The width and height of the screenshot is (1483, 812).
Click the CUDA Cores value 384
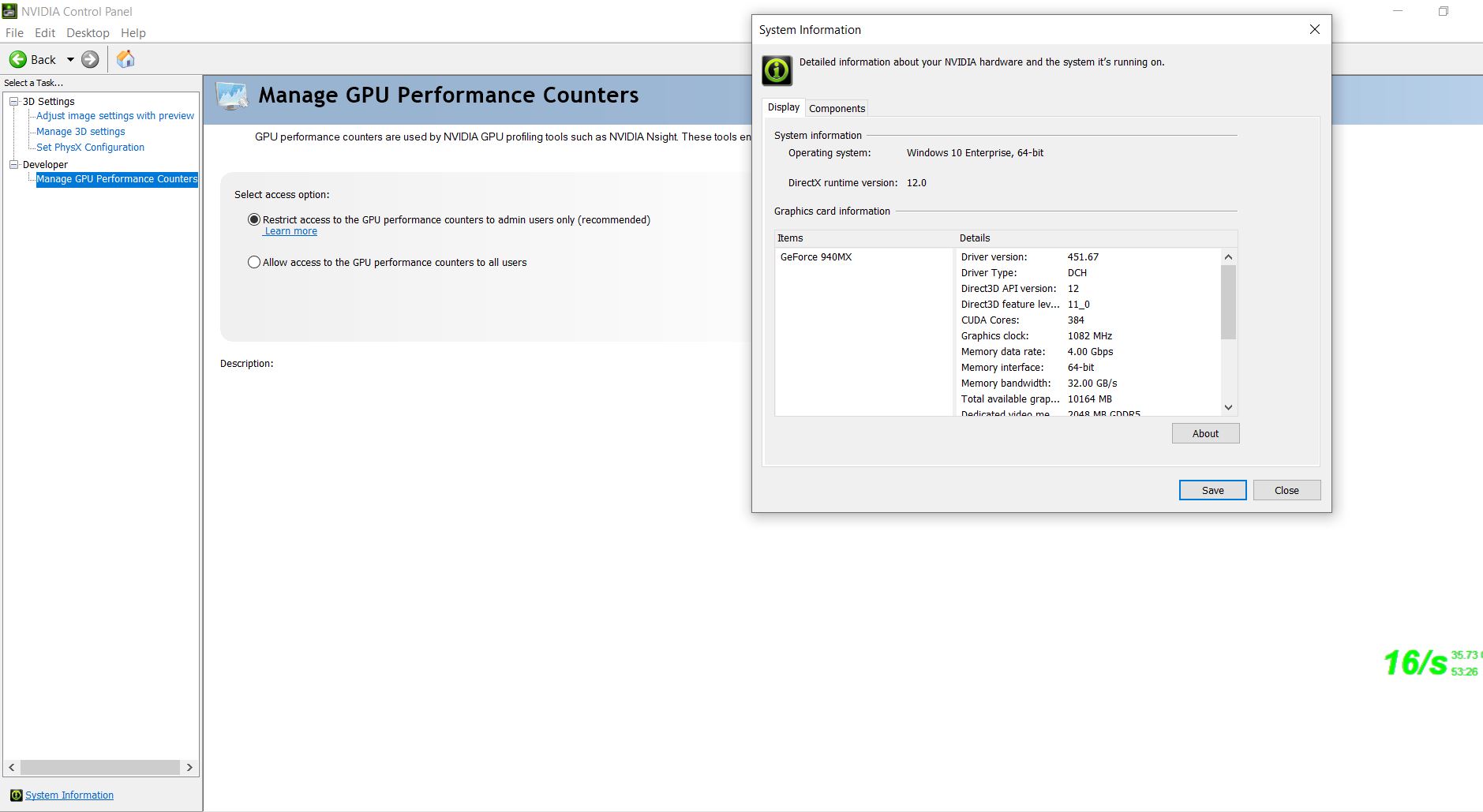point(1076,320)
